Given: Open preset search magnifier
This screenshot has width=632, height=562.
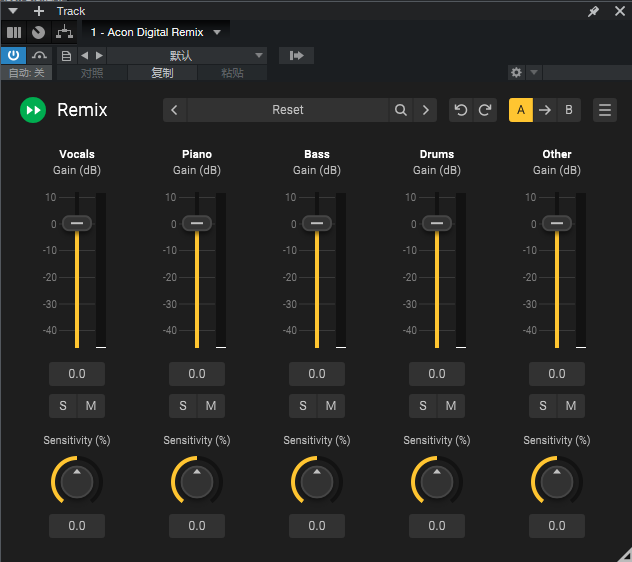Looking at the screenshot, I should click(401, 110).
